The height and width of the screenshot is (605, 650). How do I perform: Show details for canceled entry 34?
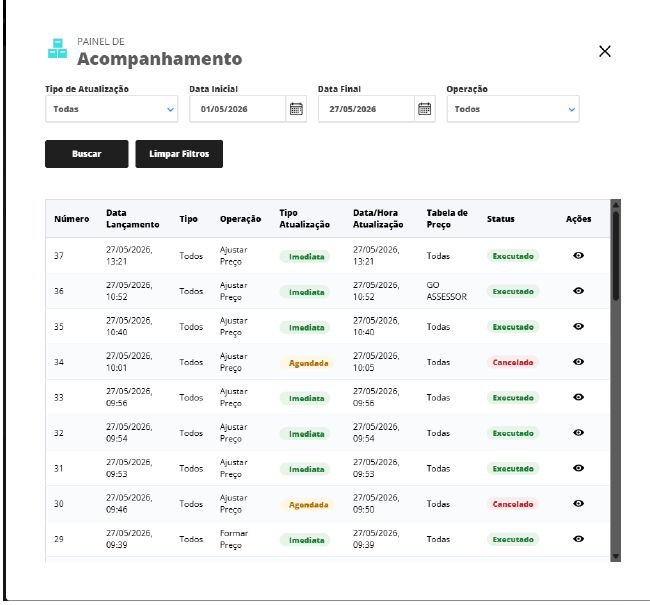pyautogui.click(x=578, y=362)
